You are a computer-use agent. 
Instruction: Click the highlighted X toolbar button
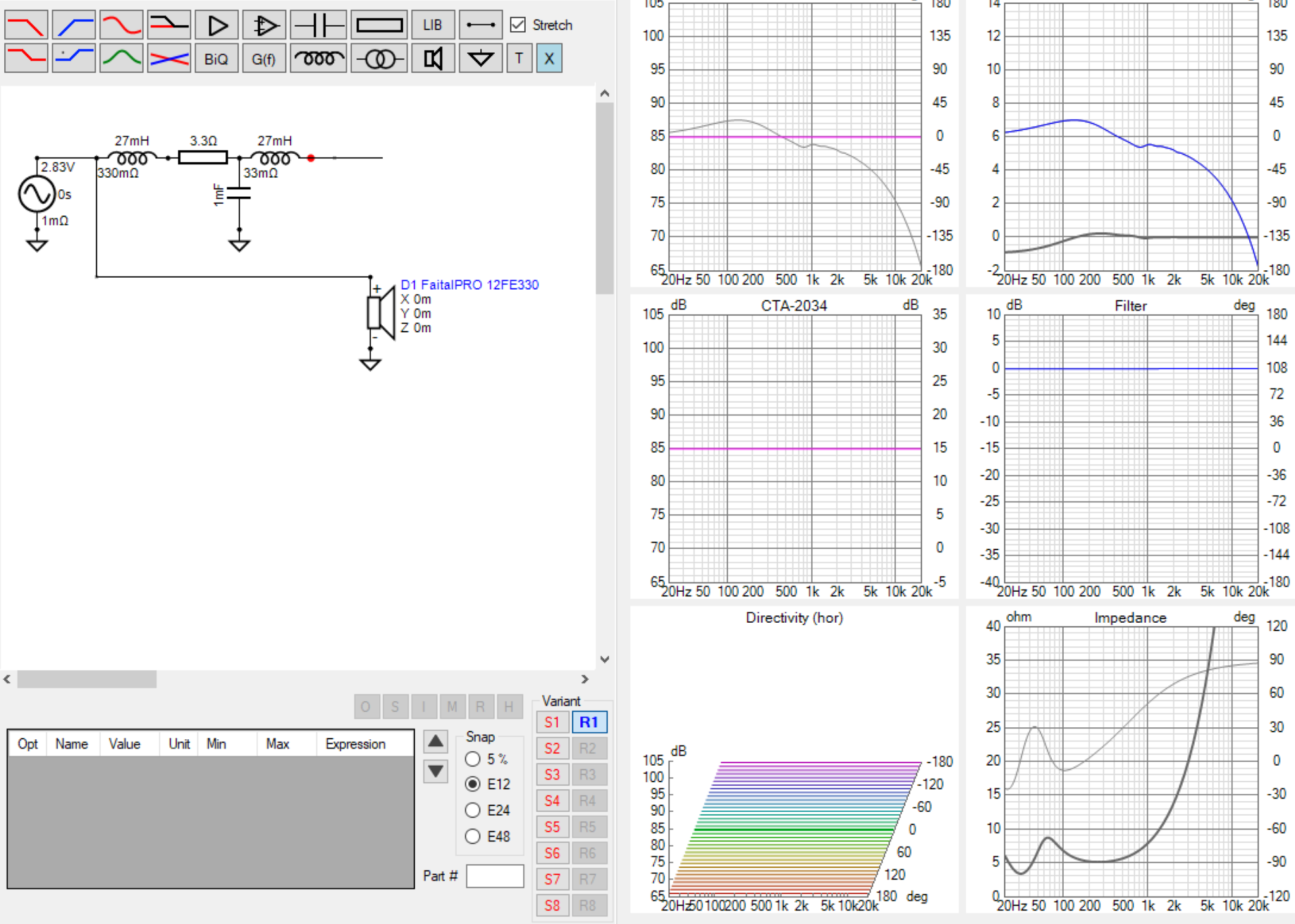click(549, 59)
